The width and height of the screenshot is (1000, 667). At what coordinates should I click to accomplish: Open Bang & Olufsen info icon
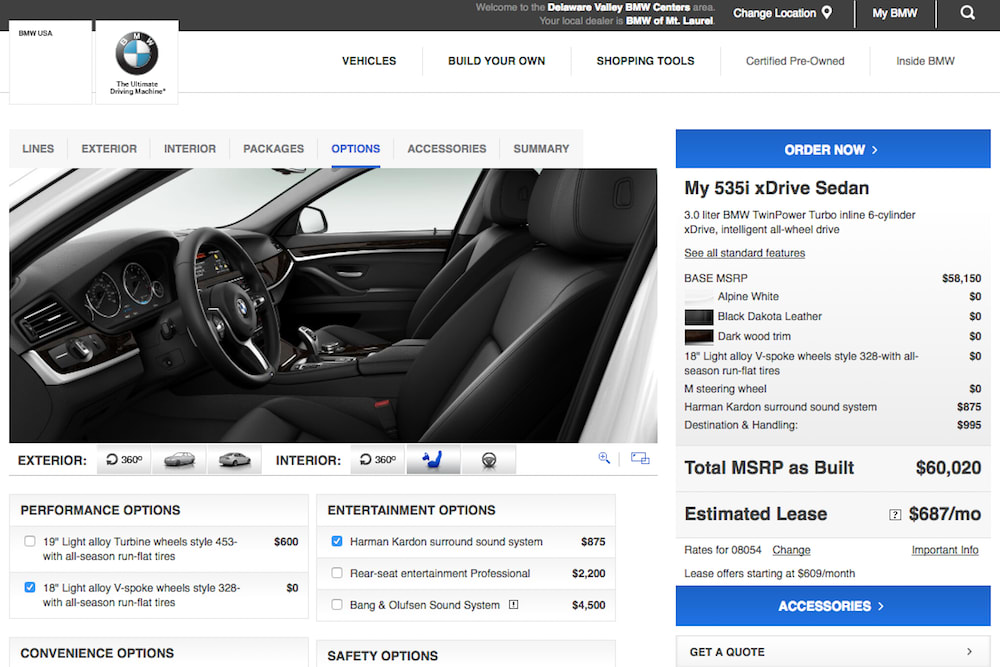[x=513, y=605]
